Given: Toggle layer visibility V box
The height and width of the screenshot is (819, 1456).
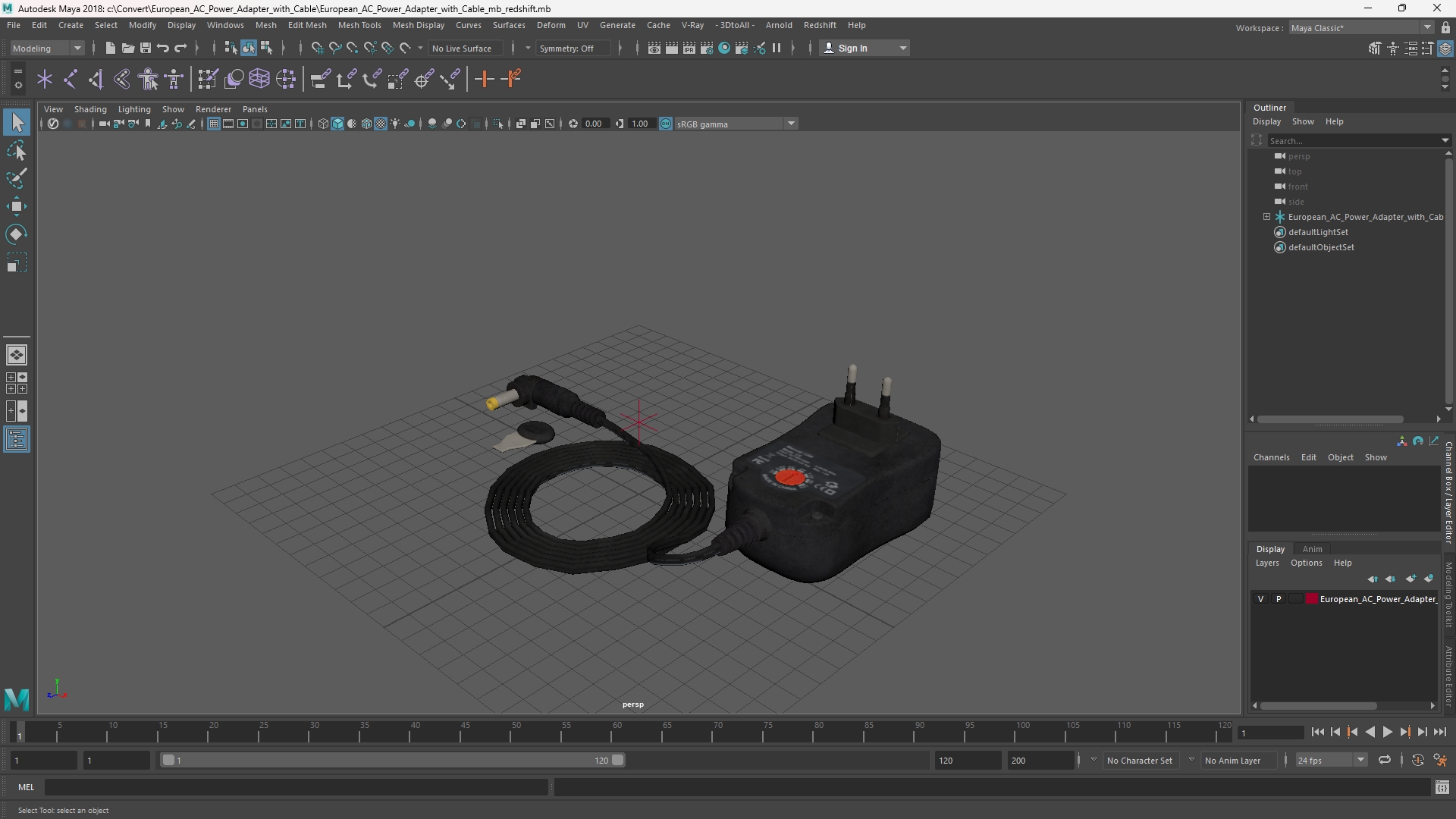Looking at the screenshot, I should pos(1261,599).
